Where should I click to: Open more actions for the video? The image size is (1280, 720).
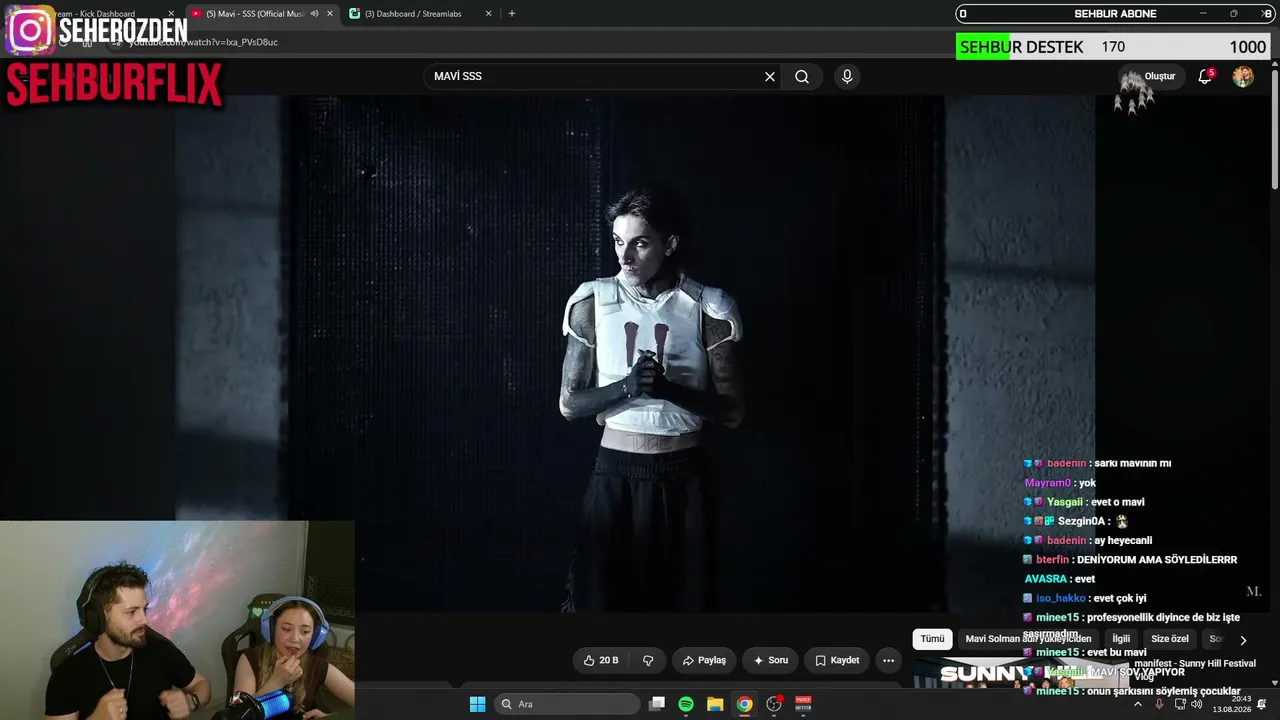[x=888, y=660]
